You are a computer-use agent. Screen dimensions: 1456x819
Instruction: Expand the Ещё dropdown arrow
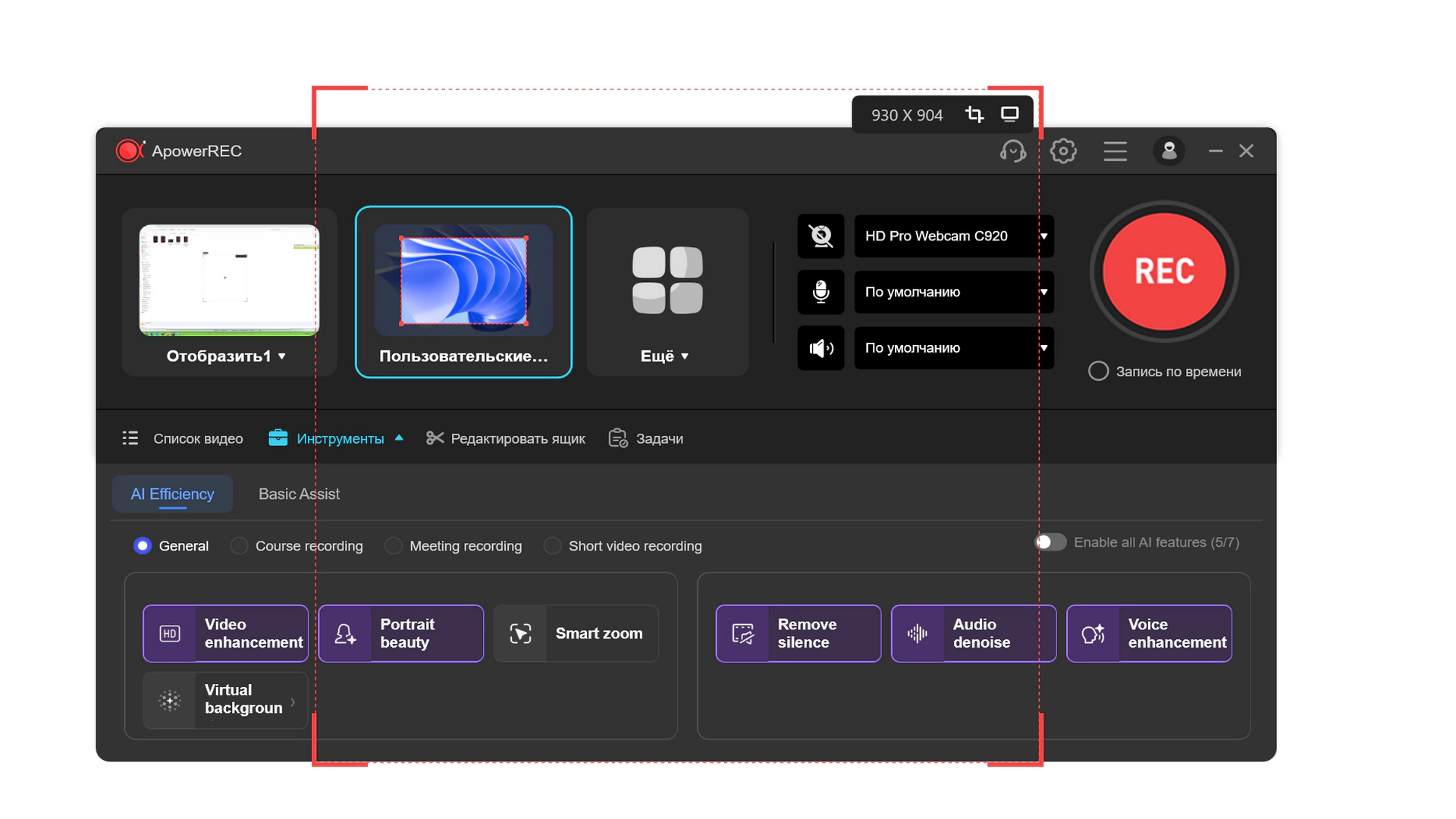[685, 356]
